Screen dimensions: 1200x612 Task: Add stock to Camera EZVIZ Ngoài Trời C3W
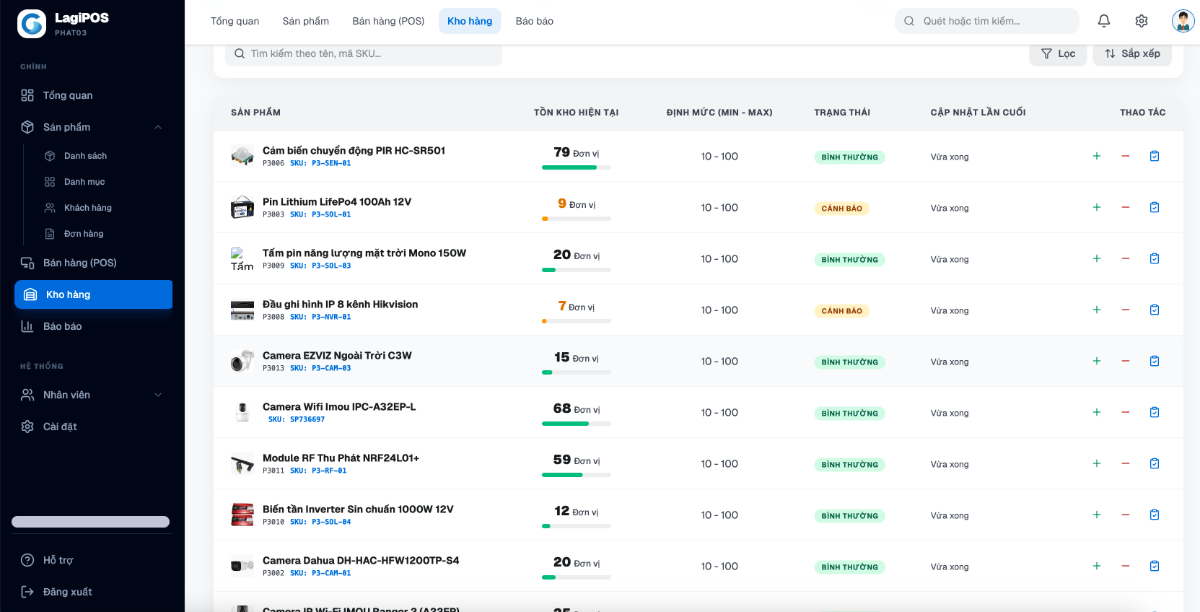[x=1096, y=361]
